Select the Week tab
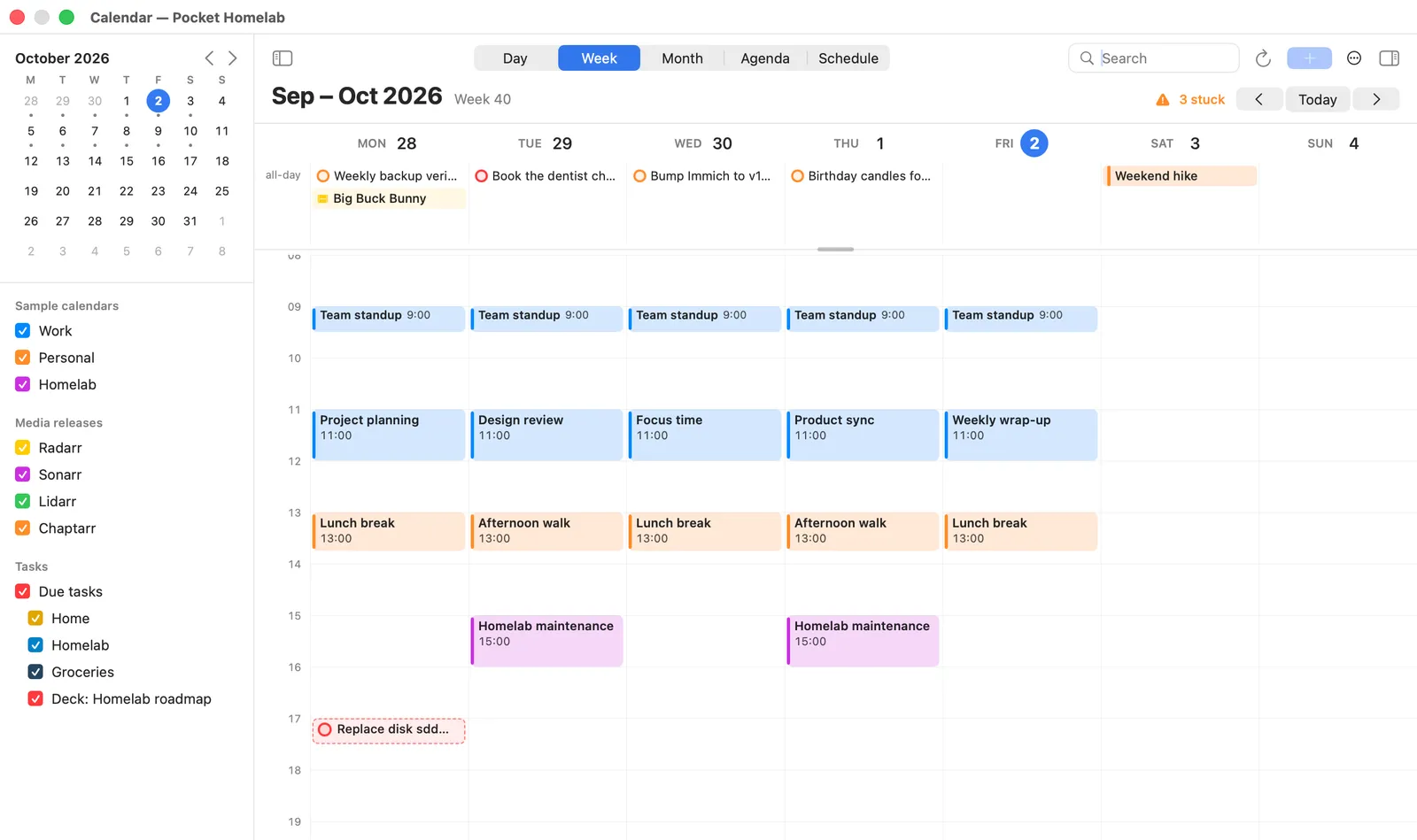 coord(599,58)
